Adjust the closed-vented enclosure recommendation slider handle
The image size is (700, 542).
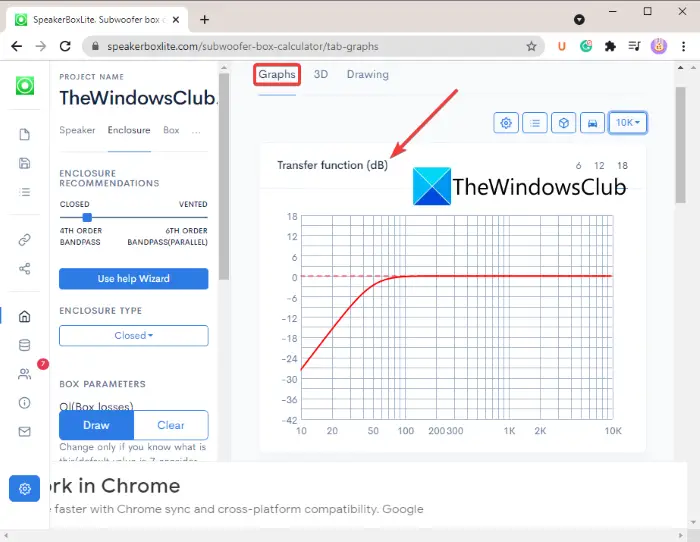point(87,217)
